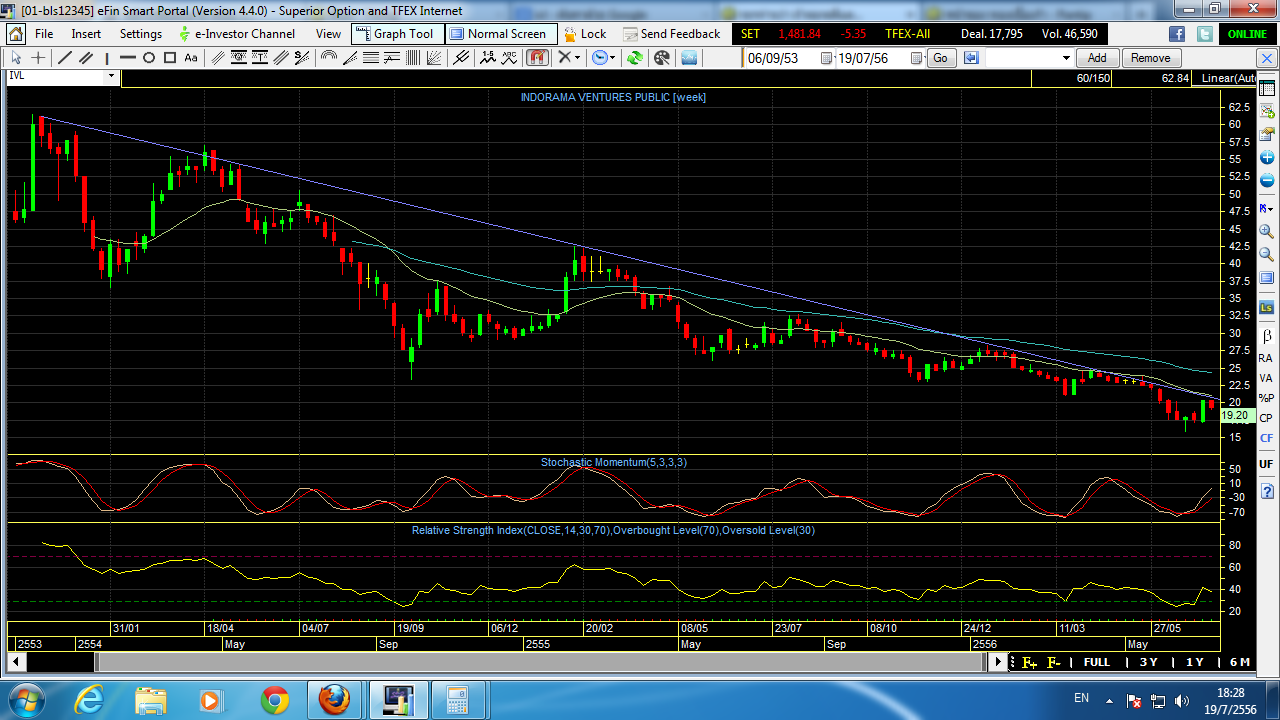Toggle CP in the right sidebar

(x=1266, y=418)
